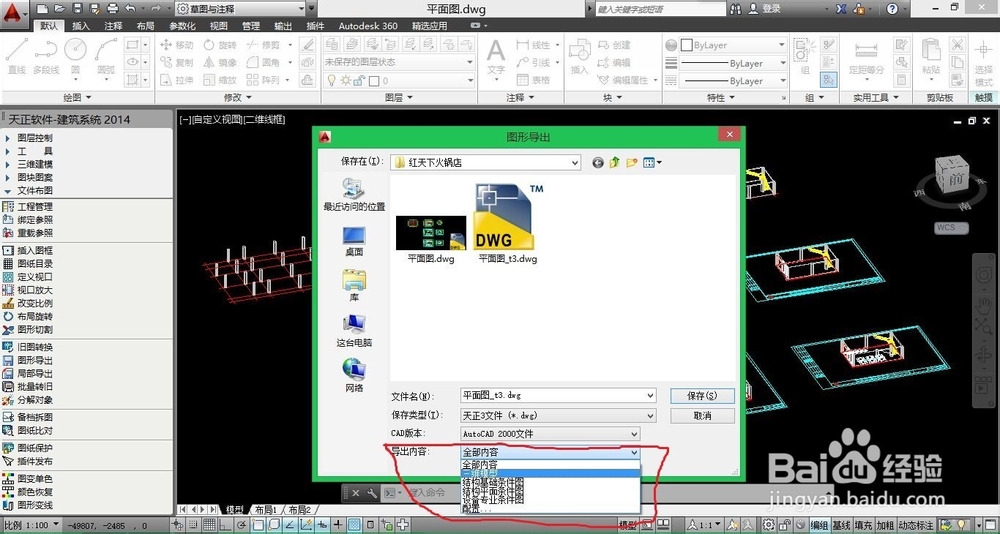
Task: Go up one folder level in dialog
Action: point(614,163)
